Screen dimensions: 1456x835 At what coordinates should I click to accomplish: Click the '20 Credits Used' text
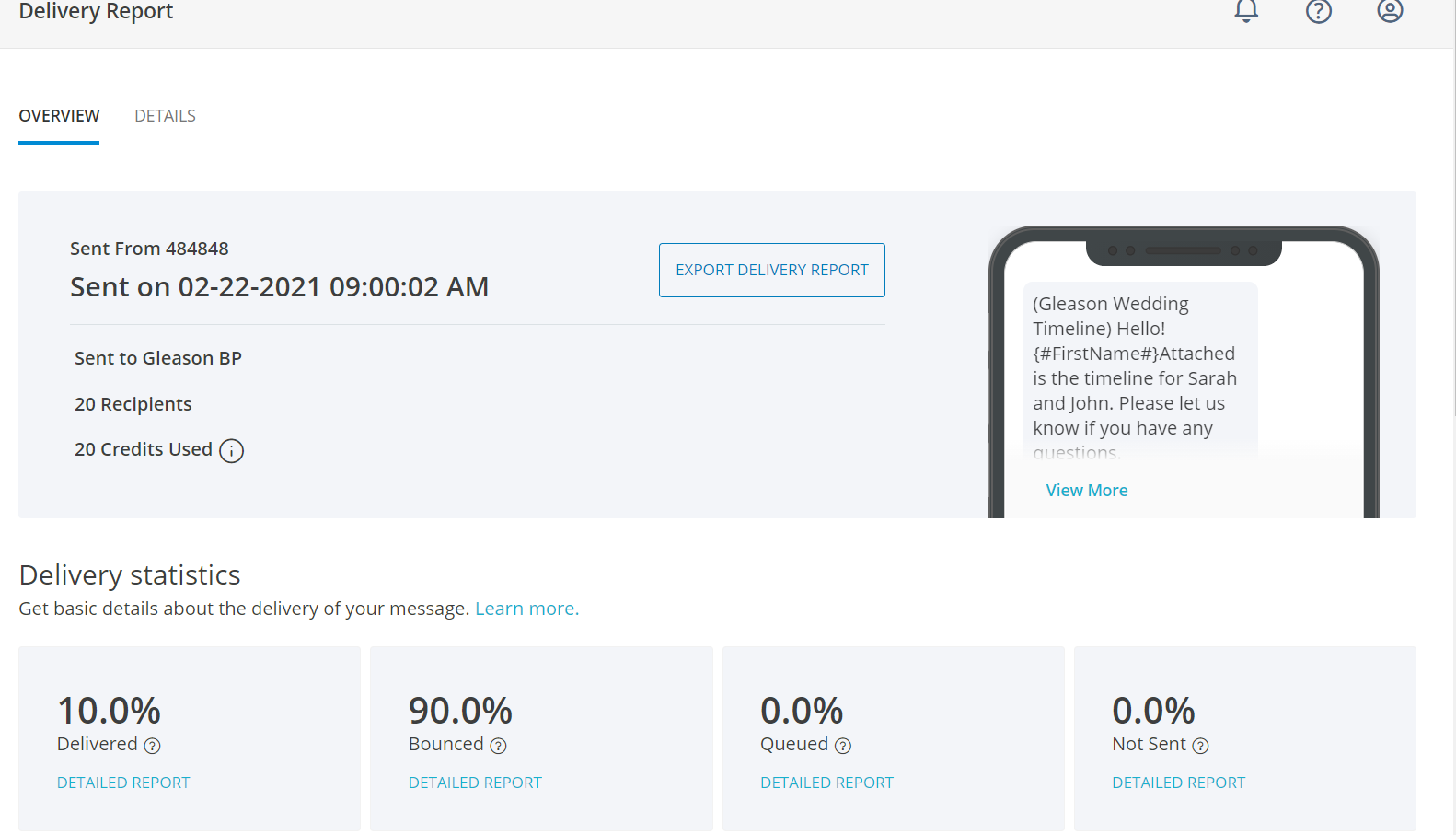(x=144, y=449)
